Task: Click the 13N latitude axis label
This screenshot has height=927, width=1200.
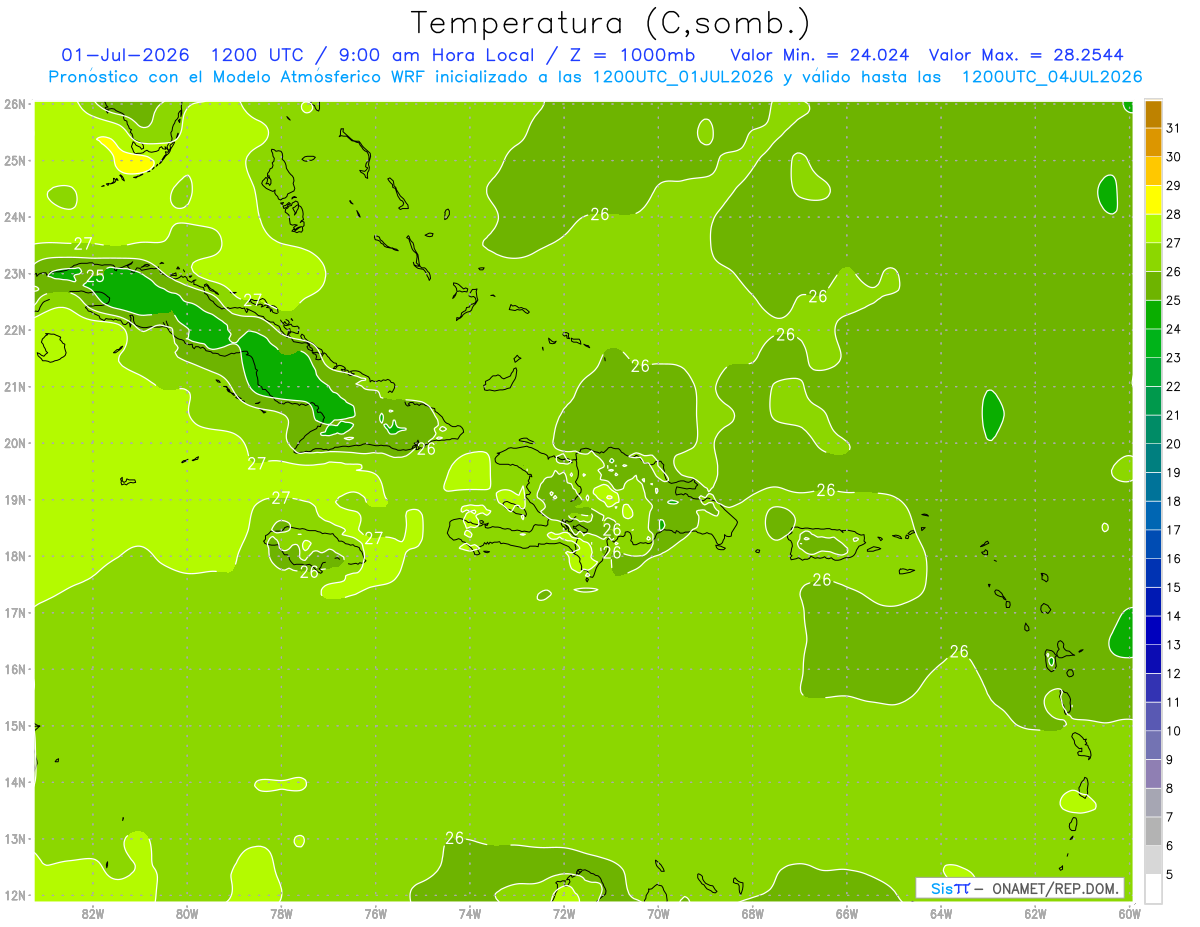Action: pyautogui.click(x=15, y=838)
